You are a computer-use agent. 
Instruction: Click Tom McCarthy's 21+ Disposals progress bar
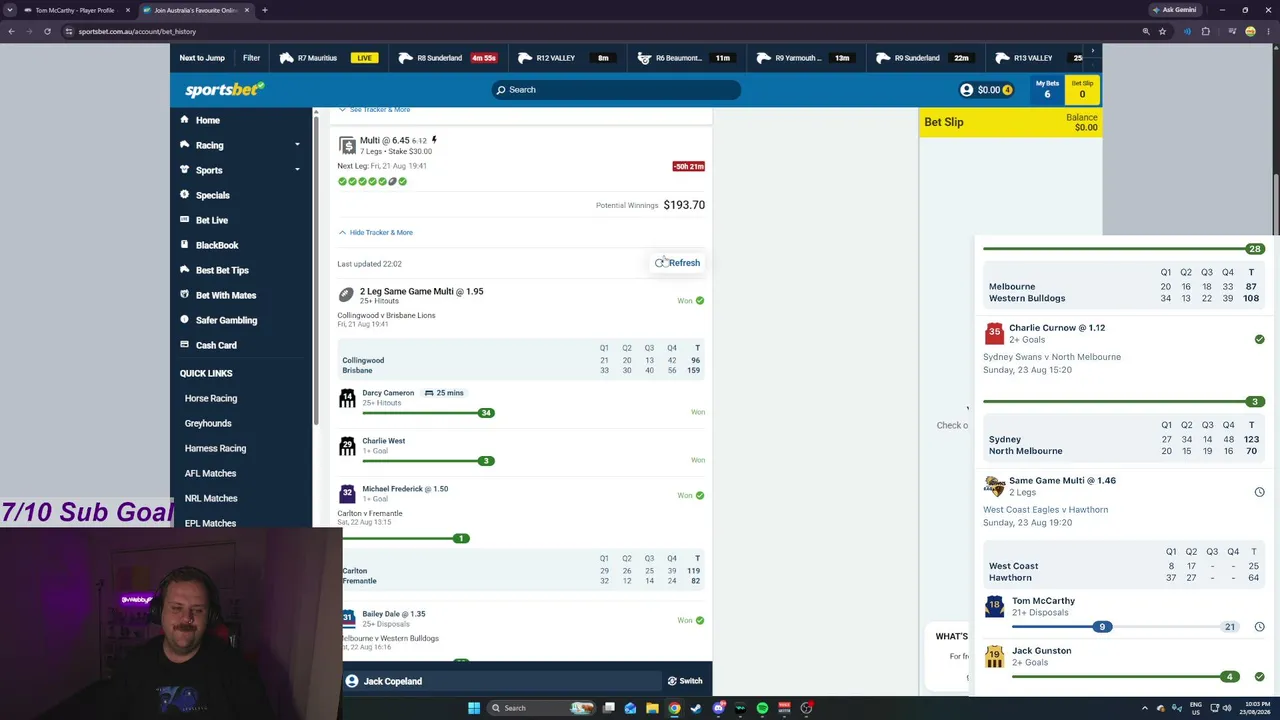pyautogui.click(x=1125, y=626)
